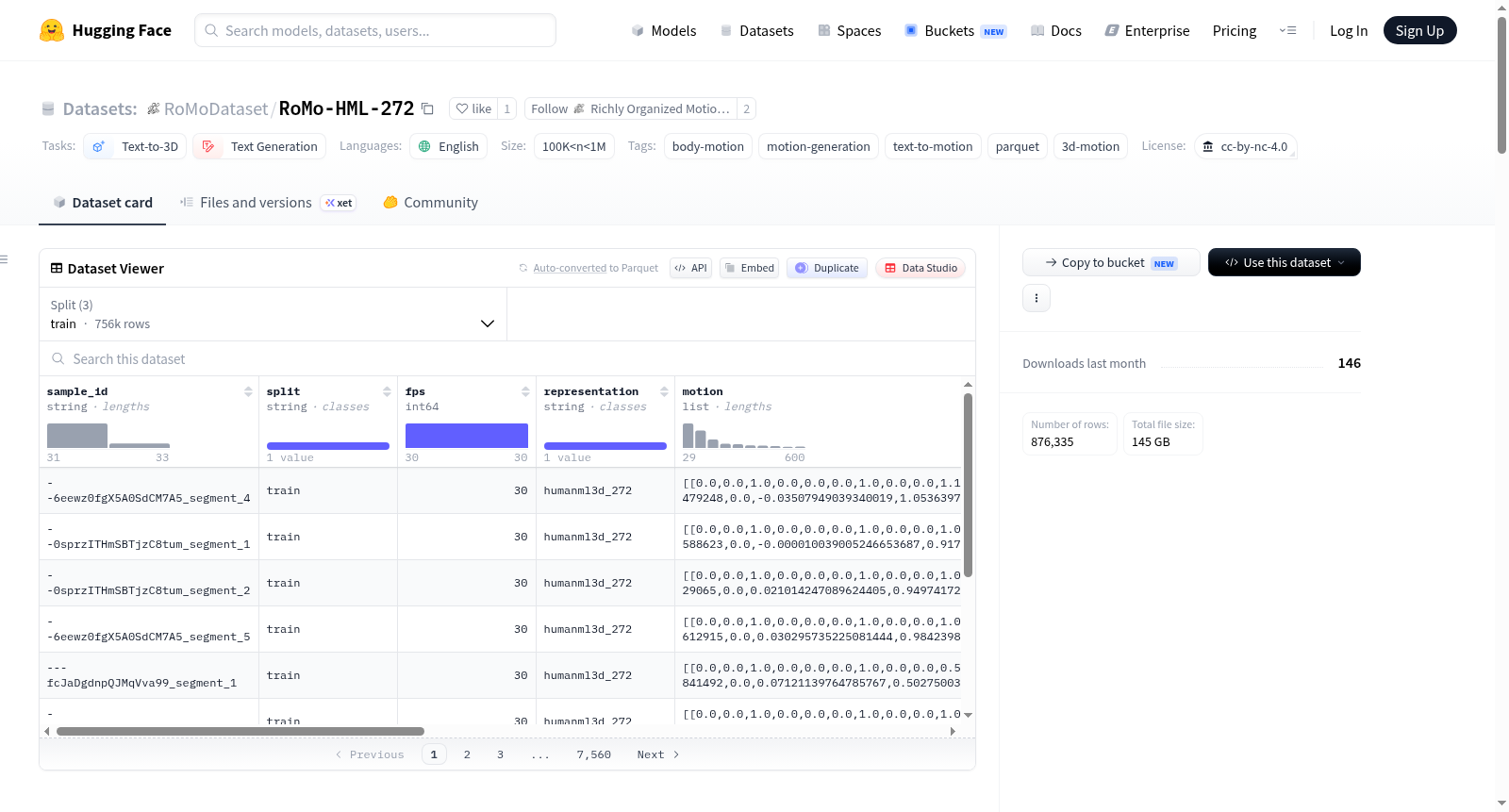Image resolution: width=1509 pixels, height=812 pixels.
Task: Click the text-to-motion tag
Action: coord(933,146)
